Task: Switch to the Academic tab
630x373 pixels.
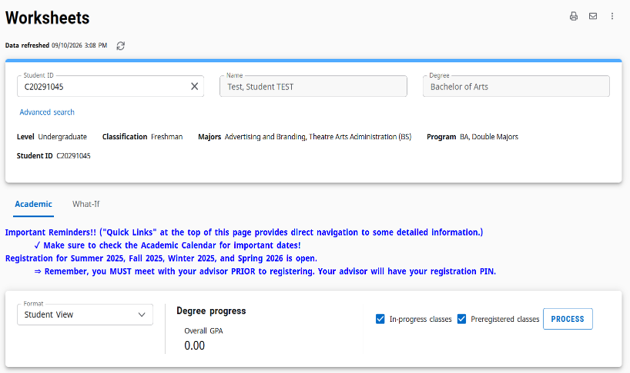Action: click(x=33, y=204)
